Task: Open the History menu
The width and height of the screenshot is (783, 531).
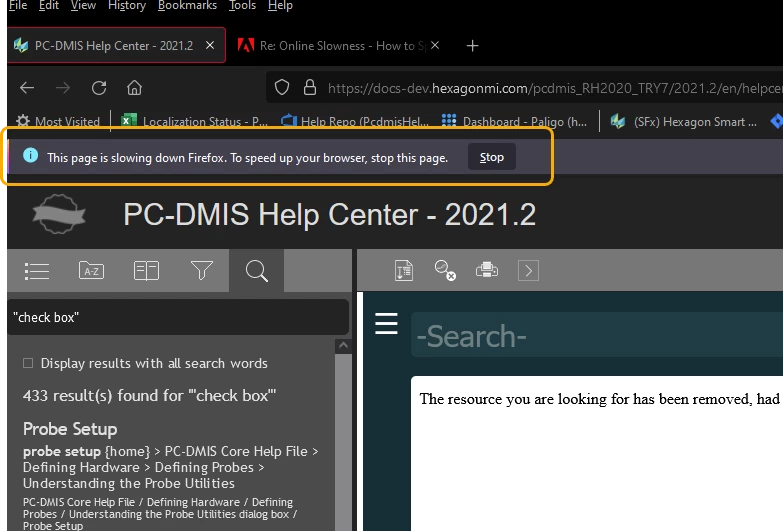Action: [127, 5]
